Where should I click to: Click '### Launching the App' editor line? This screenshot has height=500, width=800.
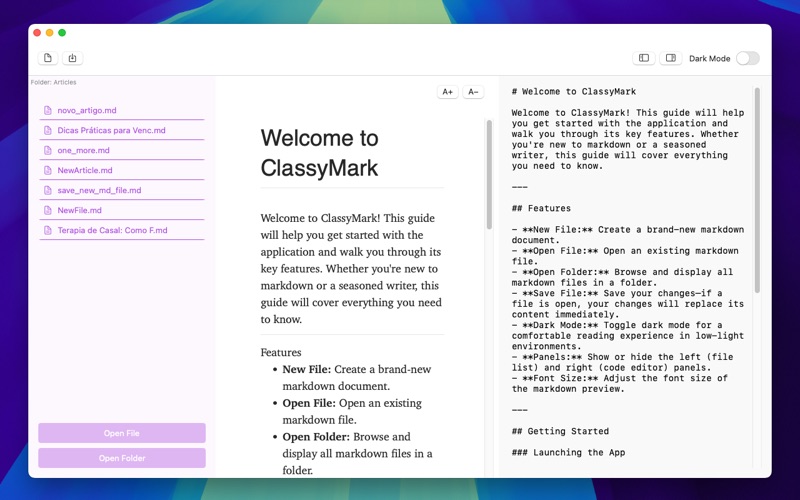click(x=568, y=453)
